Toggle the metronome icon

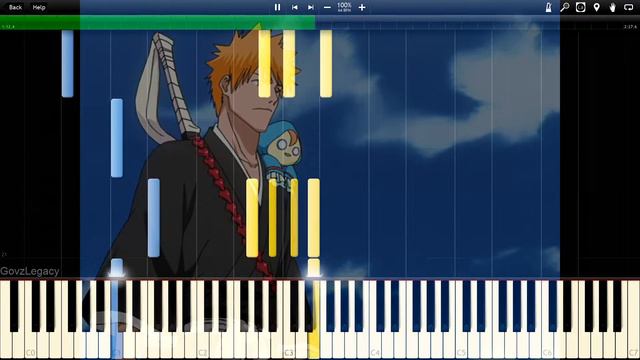click(549, 7)
